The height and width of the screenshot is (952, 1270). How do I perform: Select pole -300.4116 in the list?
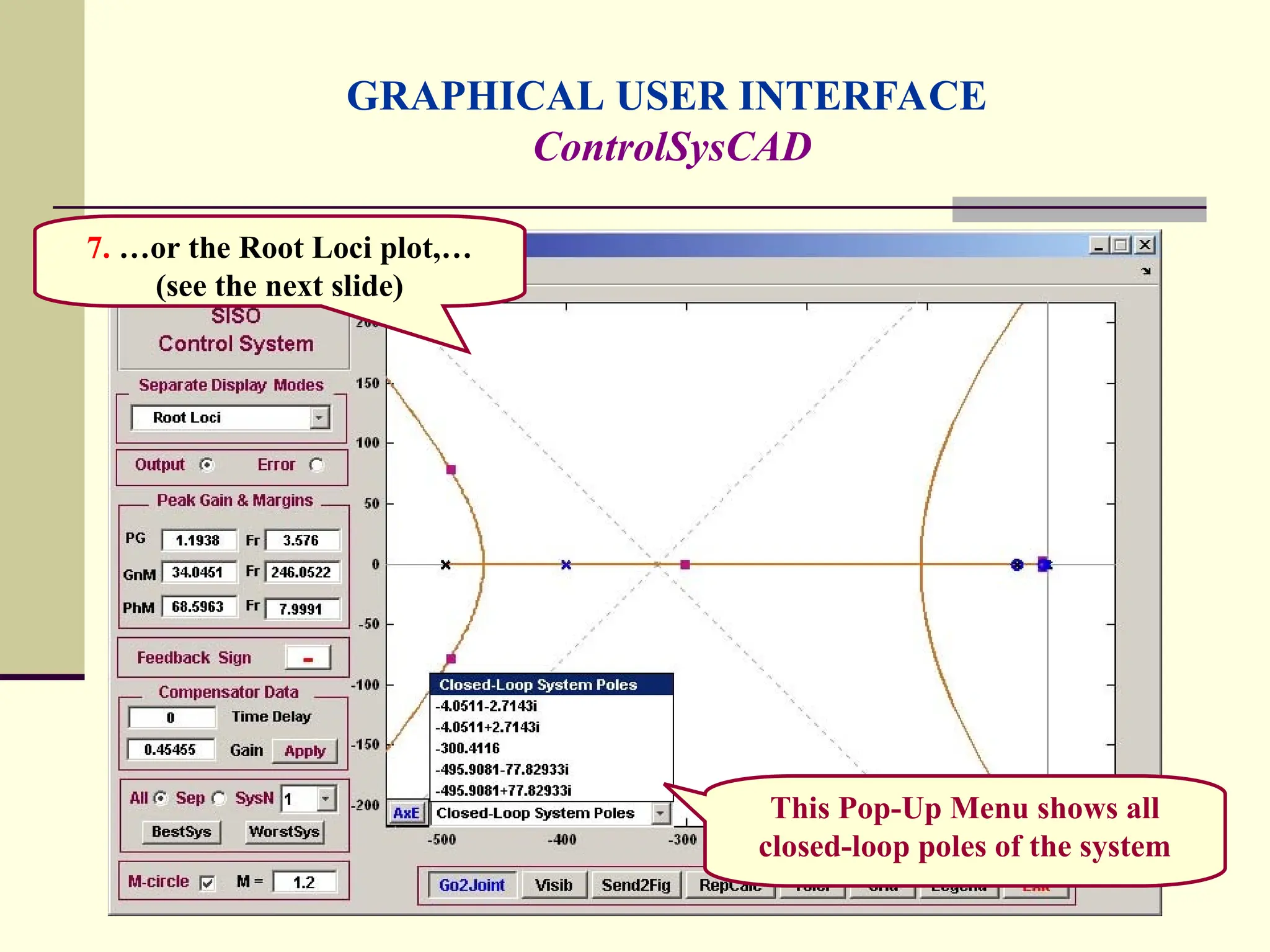[x=551, y=748]
